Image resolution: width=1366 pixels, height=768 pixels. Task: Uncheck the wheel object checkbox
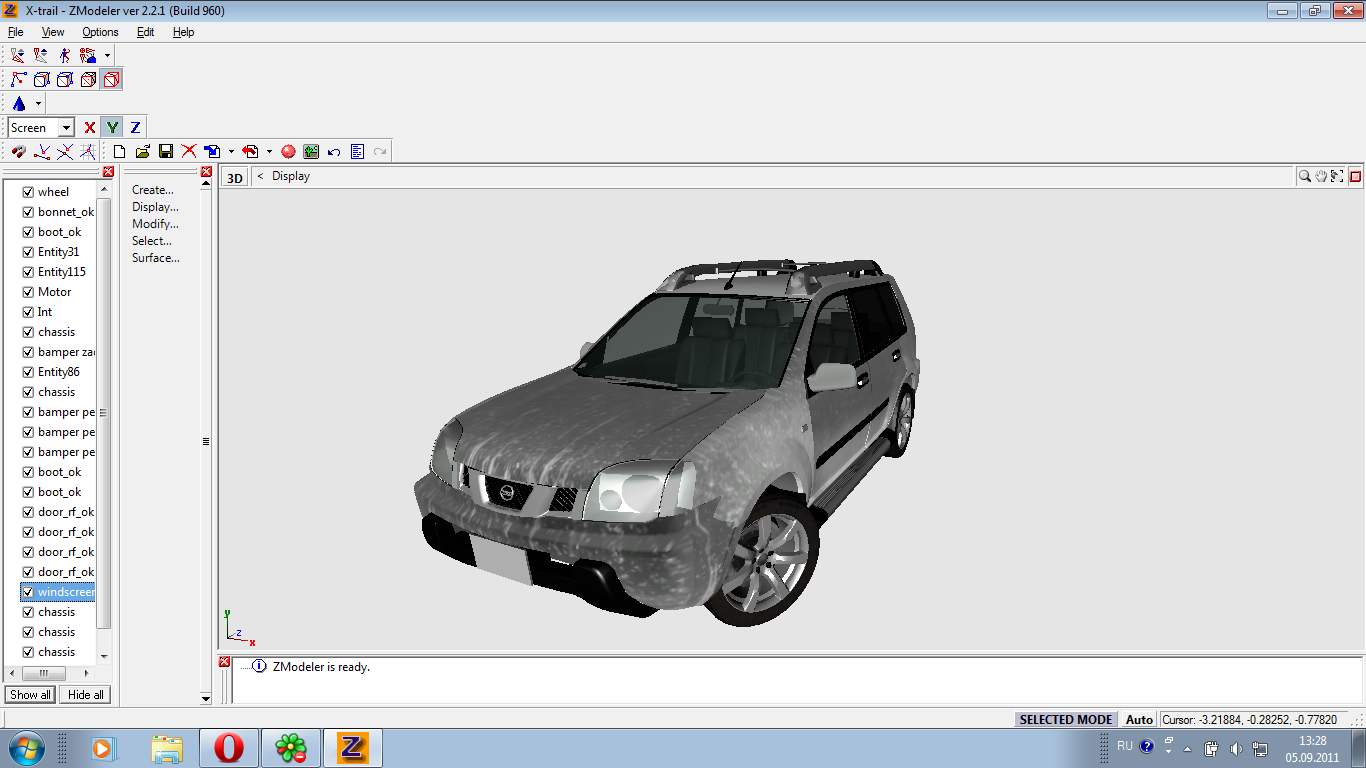tap(28, 192)
